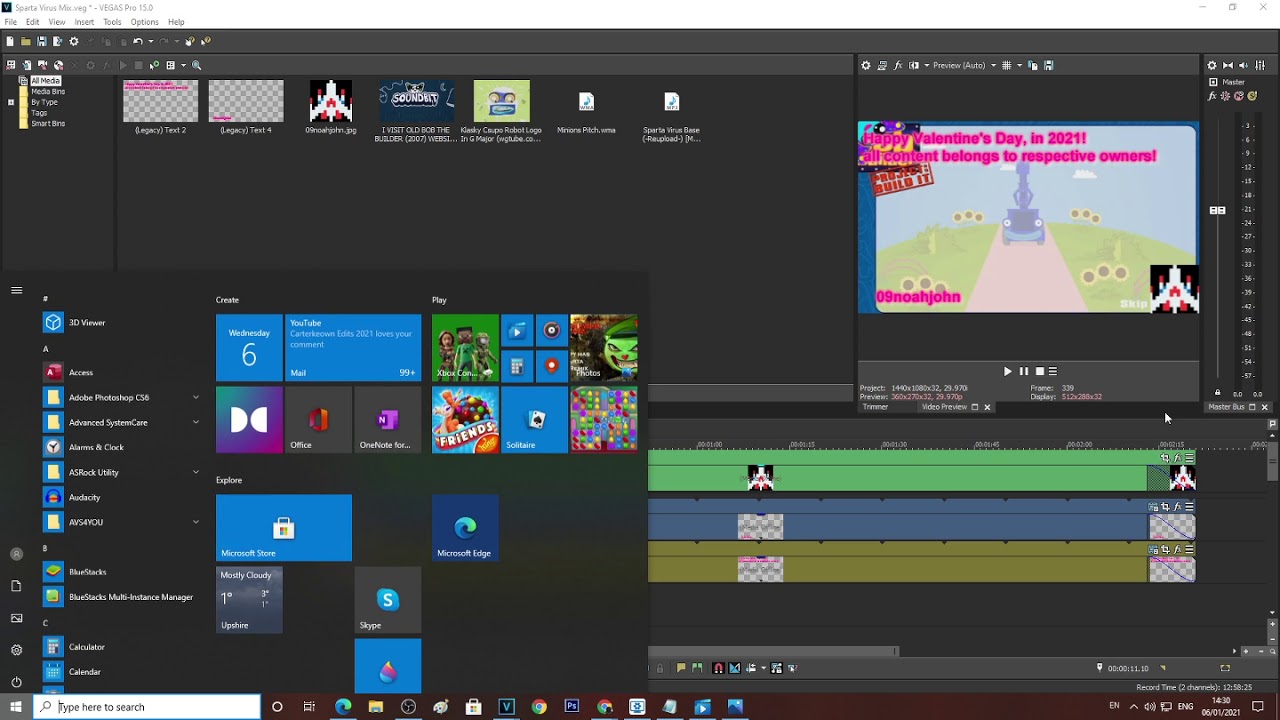Select Media Bins in project tree
This screenshot has width=1280, height=720.
click(x=47, y=91)
